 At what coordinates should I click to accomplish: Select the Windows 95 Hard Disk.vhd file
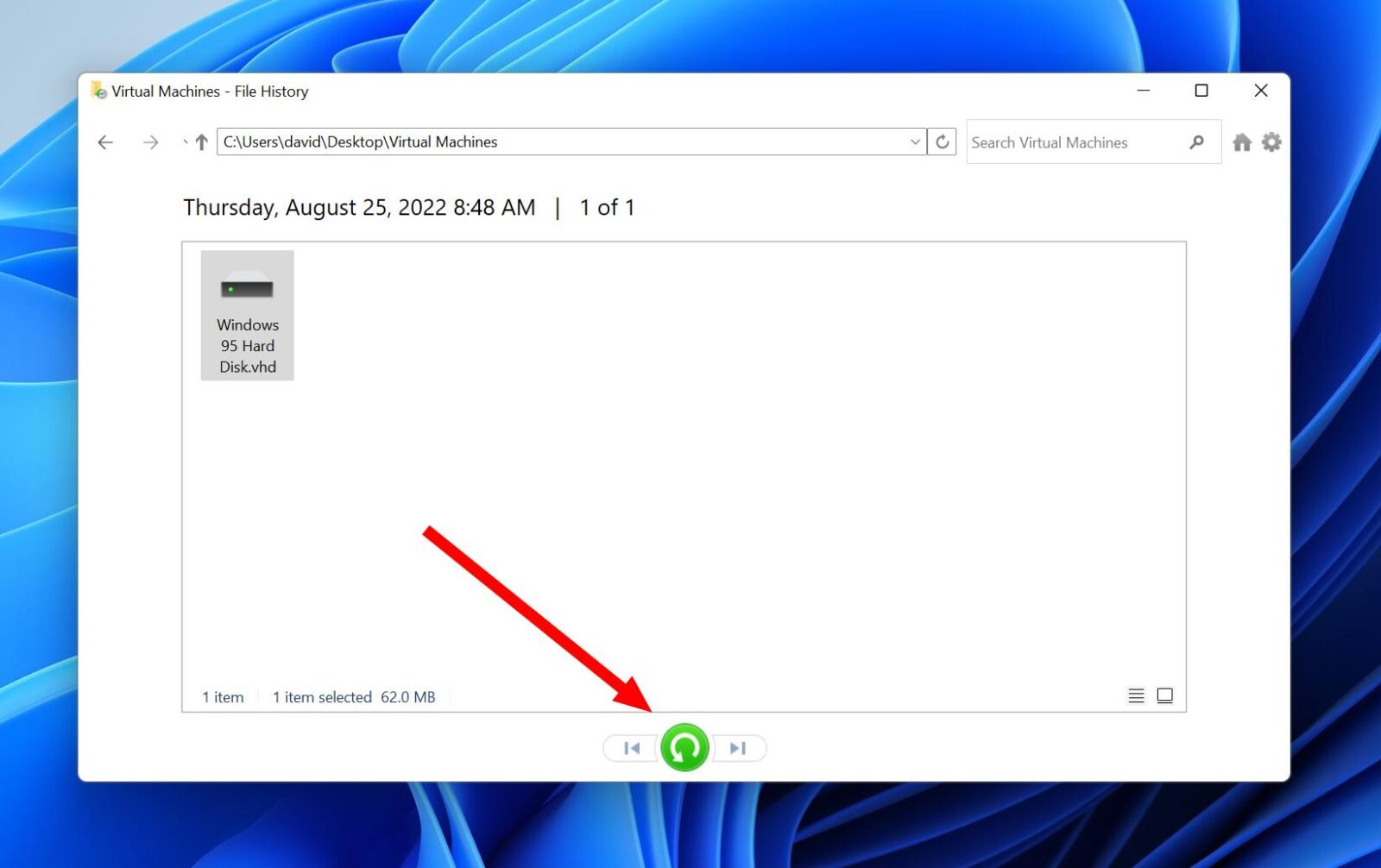(247, 315)
